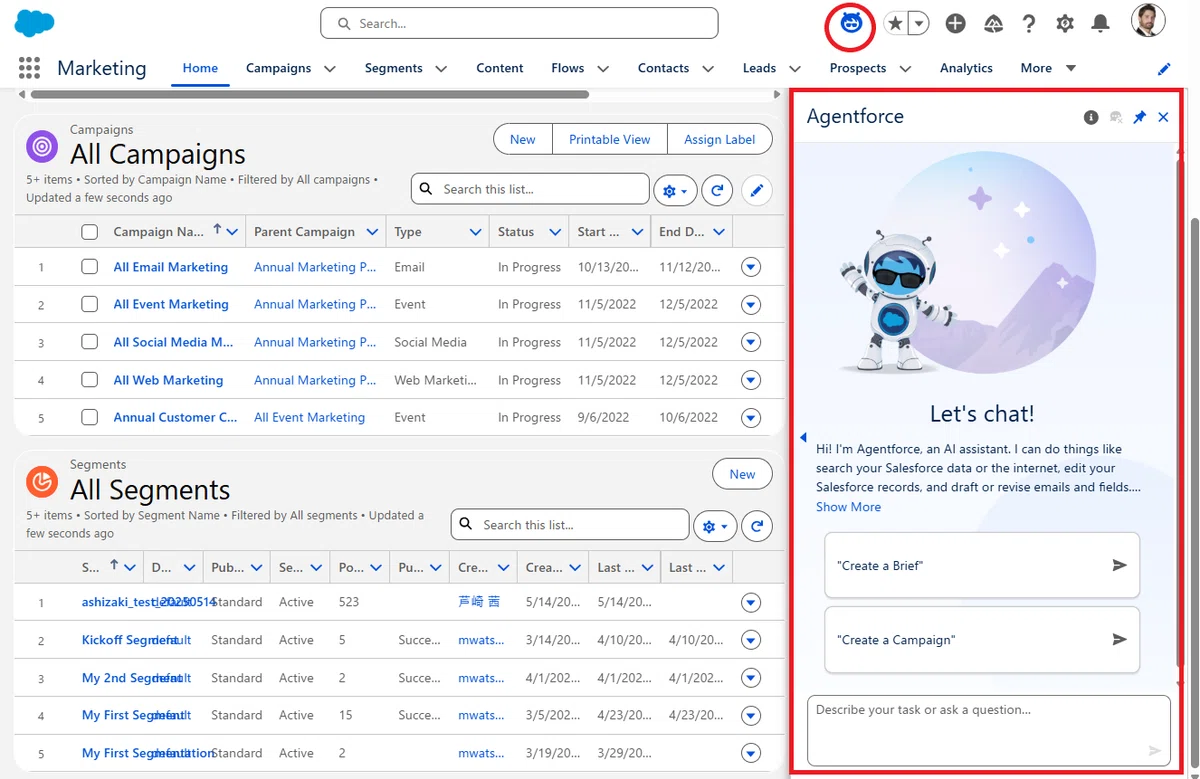Expand the Leads tab chevron
Image resolution: width=1200 pixels, height=779 pixels.
coord(795,69)
